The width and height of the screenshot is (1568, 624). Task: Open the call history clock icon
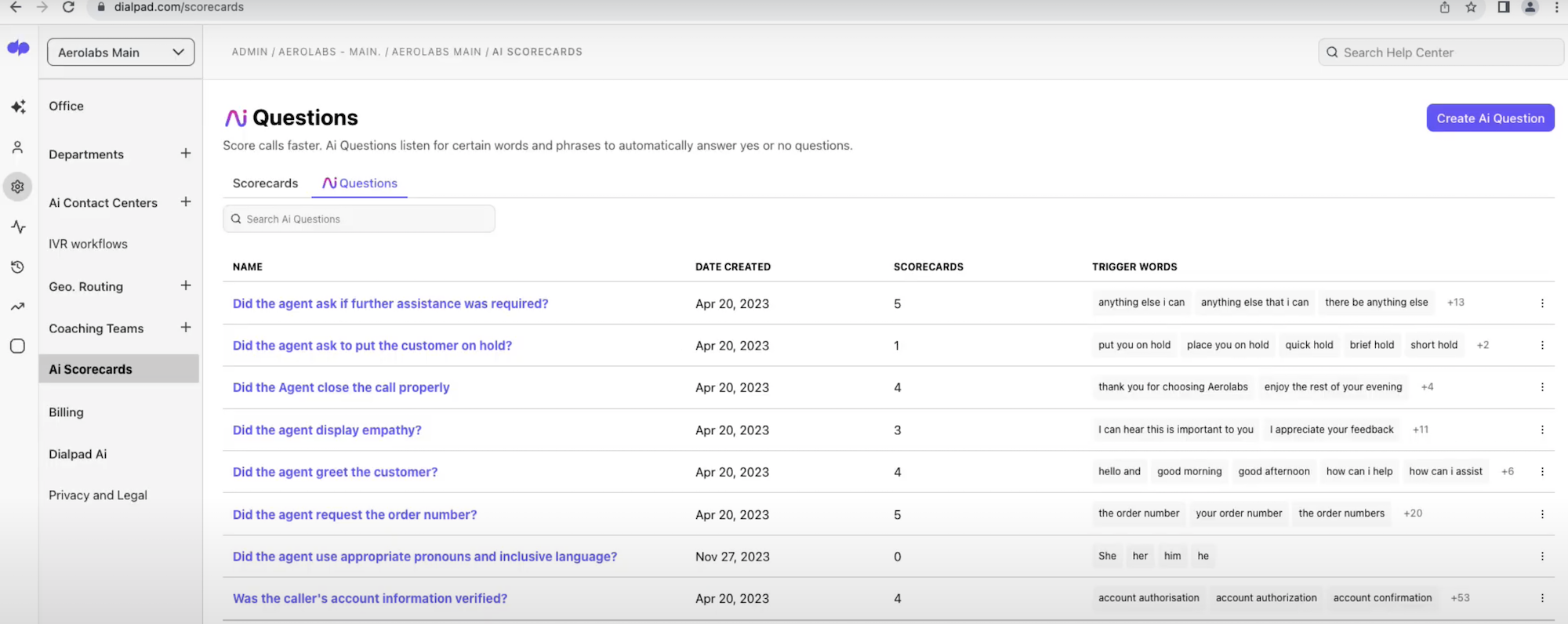17,267
